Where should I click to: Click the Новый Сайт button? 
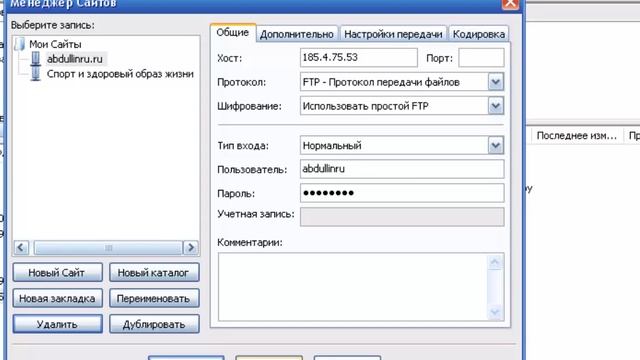click(x=57, y=273)
